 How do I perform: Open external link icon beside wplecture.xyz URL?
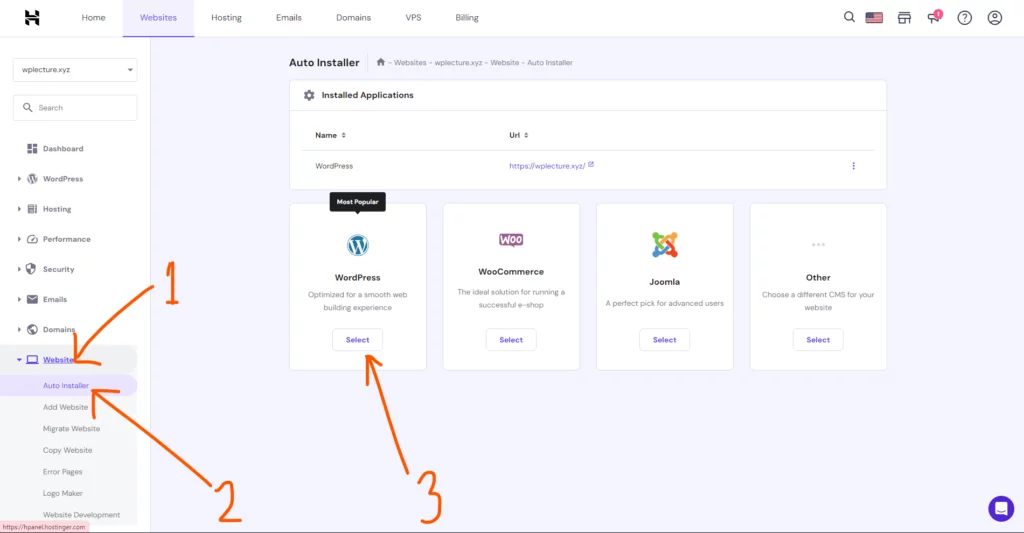(x=591, y=165)
